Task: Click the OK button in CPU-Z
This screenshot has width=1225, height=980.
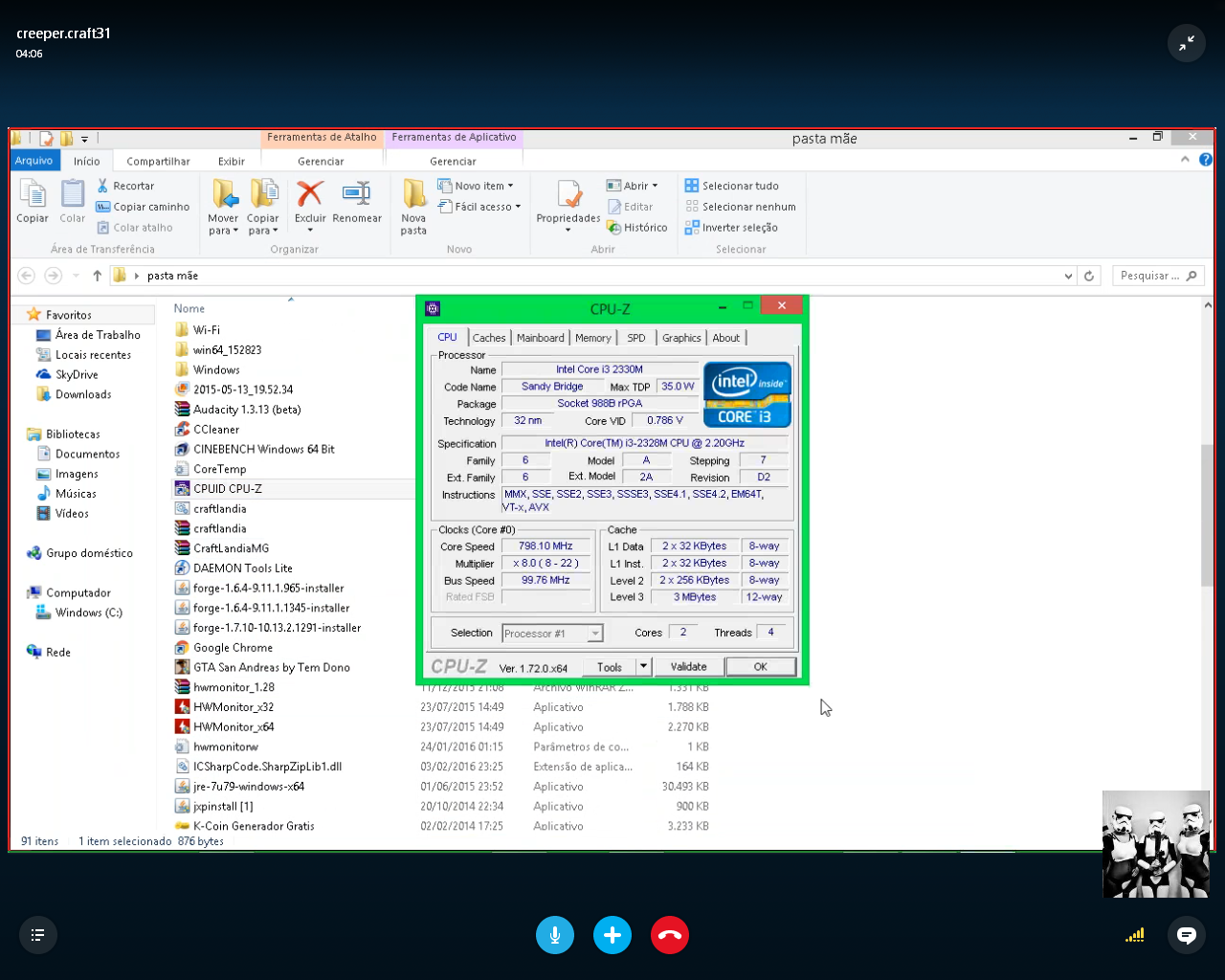Action: [761, 667]
